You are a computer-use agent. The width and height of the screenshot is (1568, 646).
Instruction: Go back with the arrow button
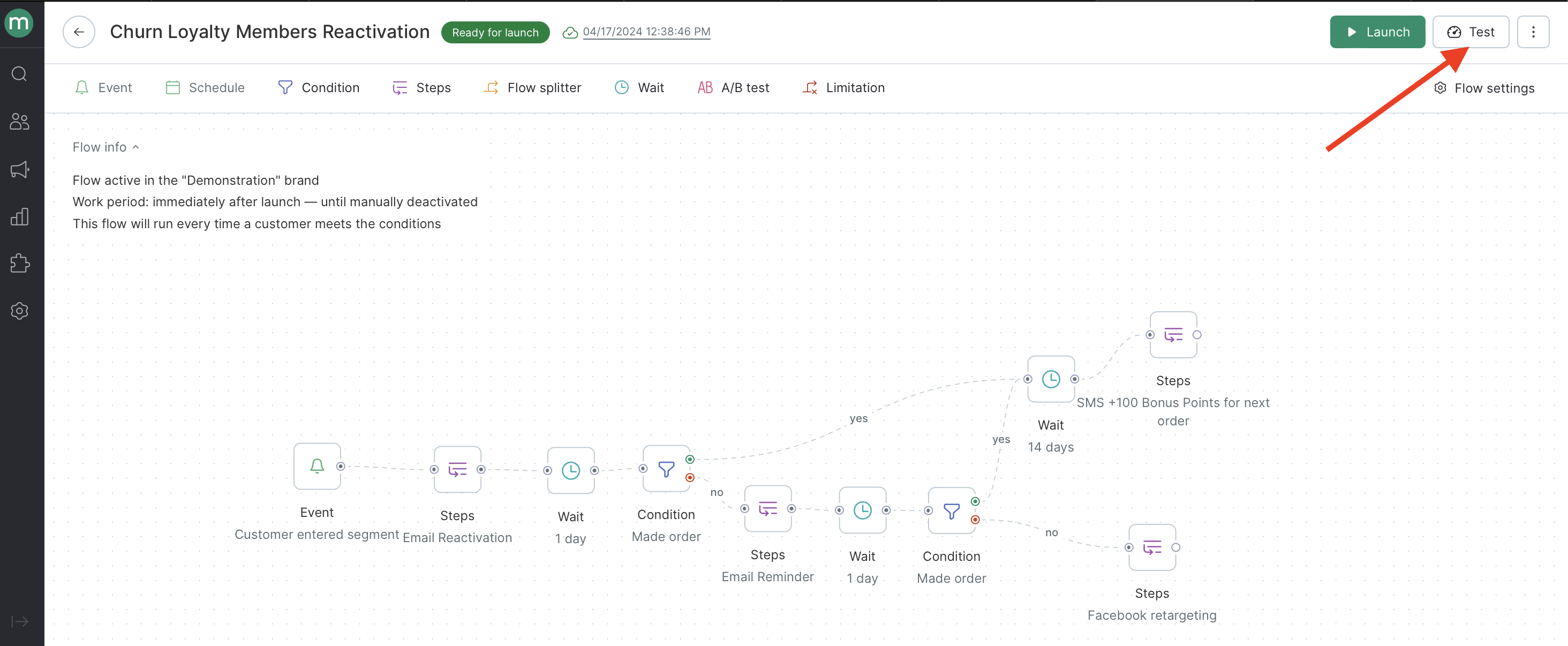click(79, 32)
